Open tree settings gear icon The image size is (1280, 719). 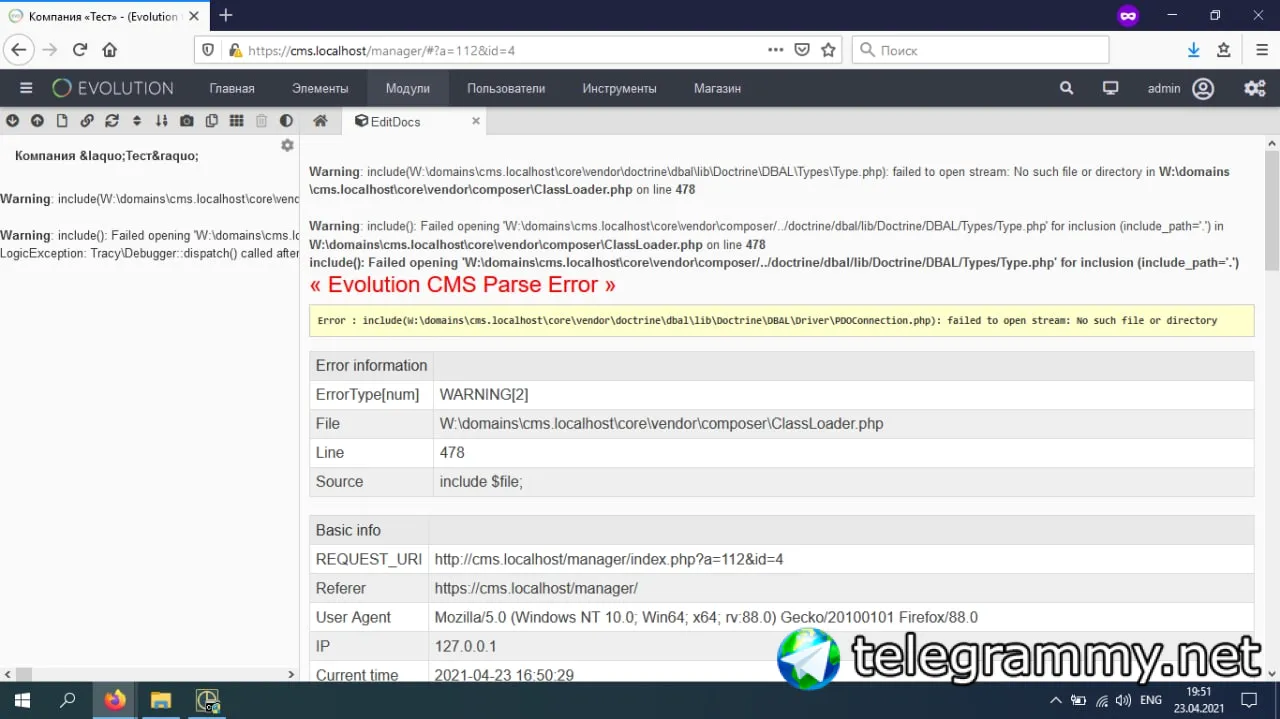coord(287,146)
